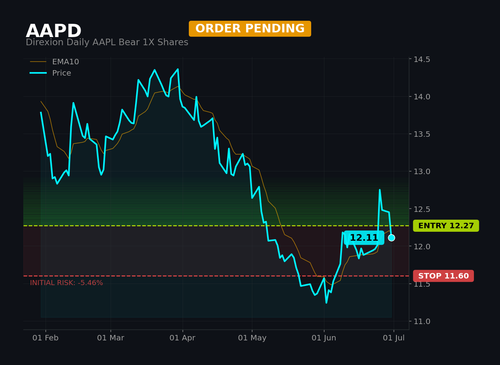Click the 'Direxion Daily AAPL Bear 1X Shares' subtitle
Screen dimensions: 500x365
point(107,42)
